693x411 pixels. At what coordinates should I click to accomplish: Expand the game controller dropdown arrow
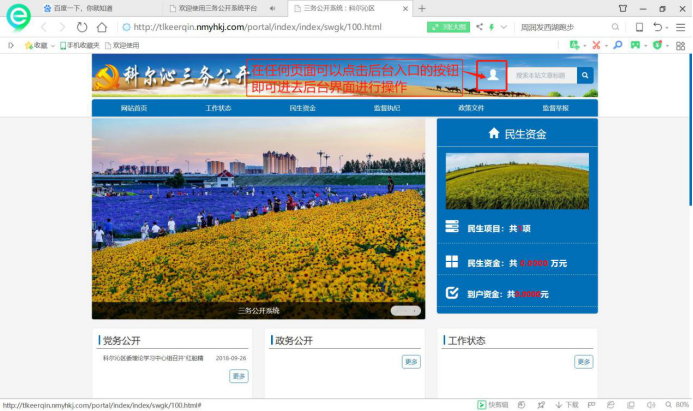pyautogui.click(x=645, y=46)
